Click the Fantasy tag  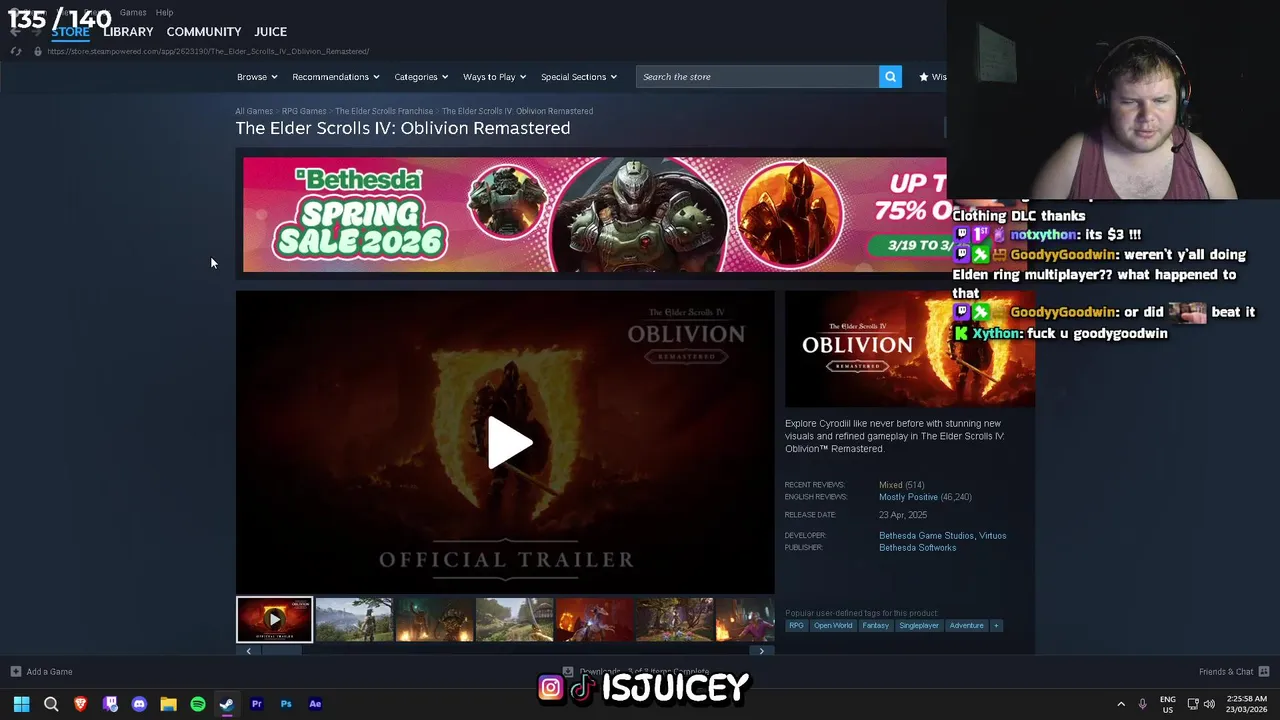coord(875,626)
